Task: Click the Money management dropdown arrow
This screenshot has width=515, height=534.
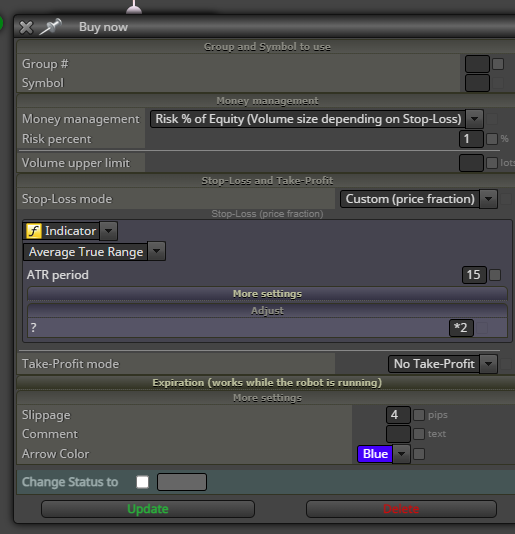Action: click(x=474, y=119)
